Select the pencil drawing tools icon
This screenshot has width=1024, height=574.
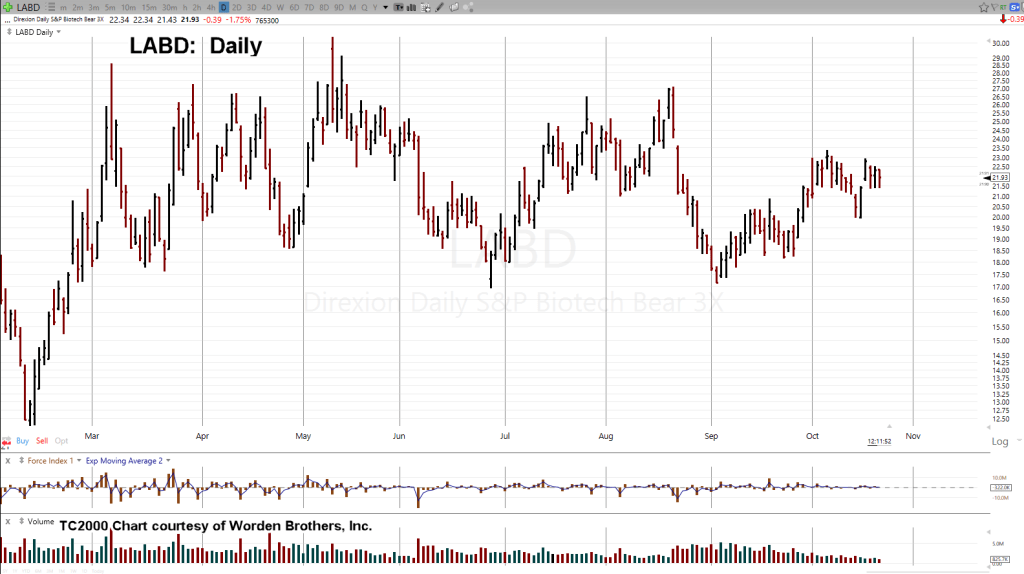click(439, 7)
